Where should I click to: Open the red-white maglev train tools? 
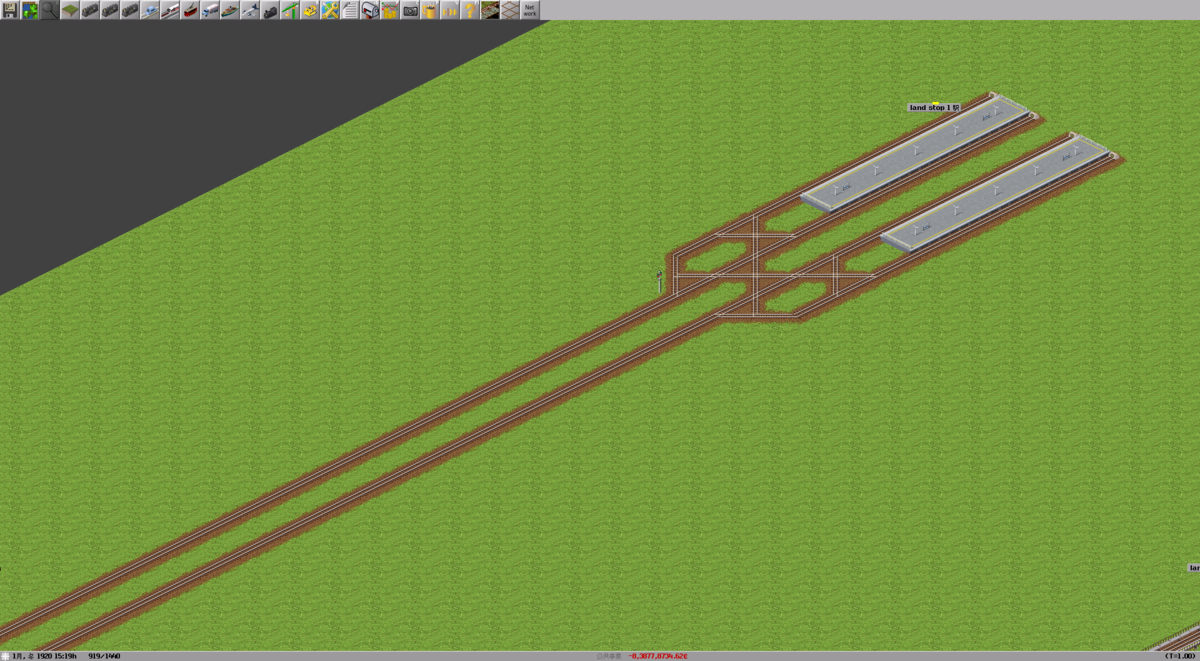[170, 10]
